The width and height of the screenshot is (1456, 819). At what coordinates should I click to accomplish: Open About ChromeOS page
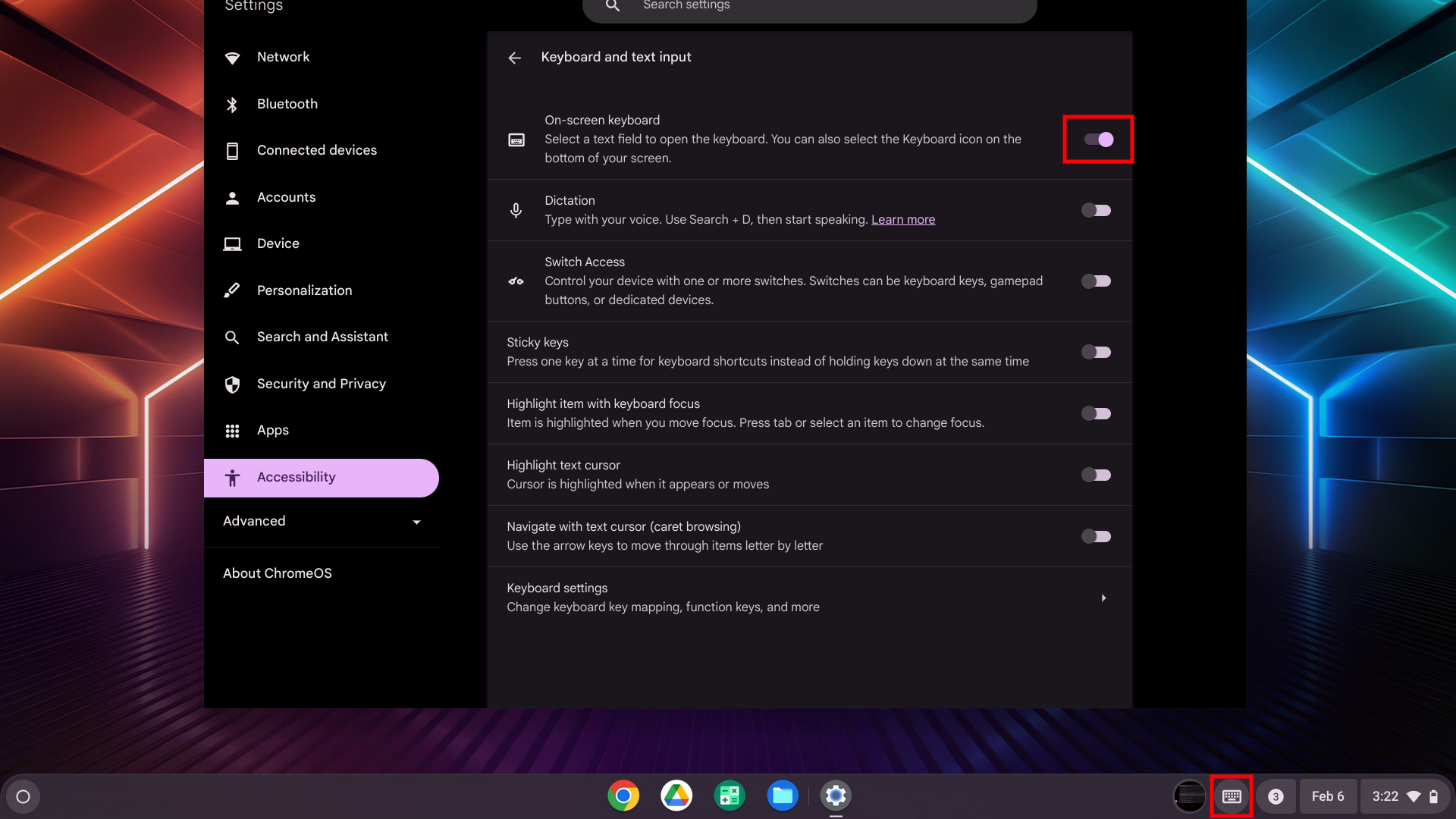tap(277, 573)
